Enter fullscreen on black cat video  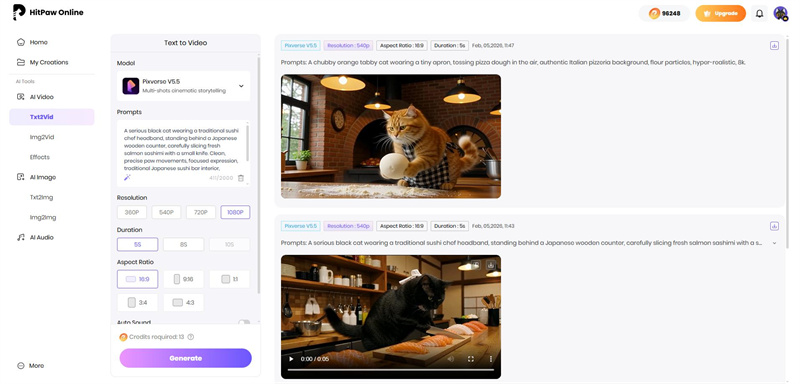pyautogui.click(x=471, y=359)
